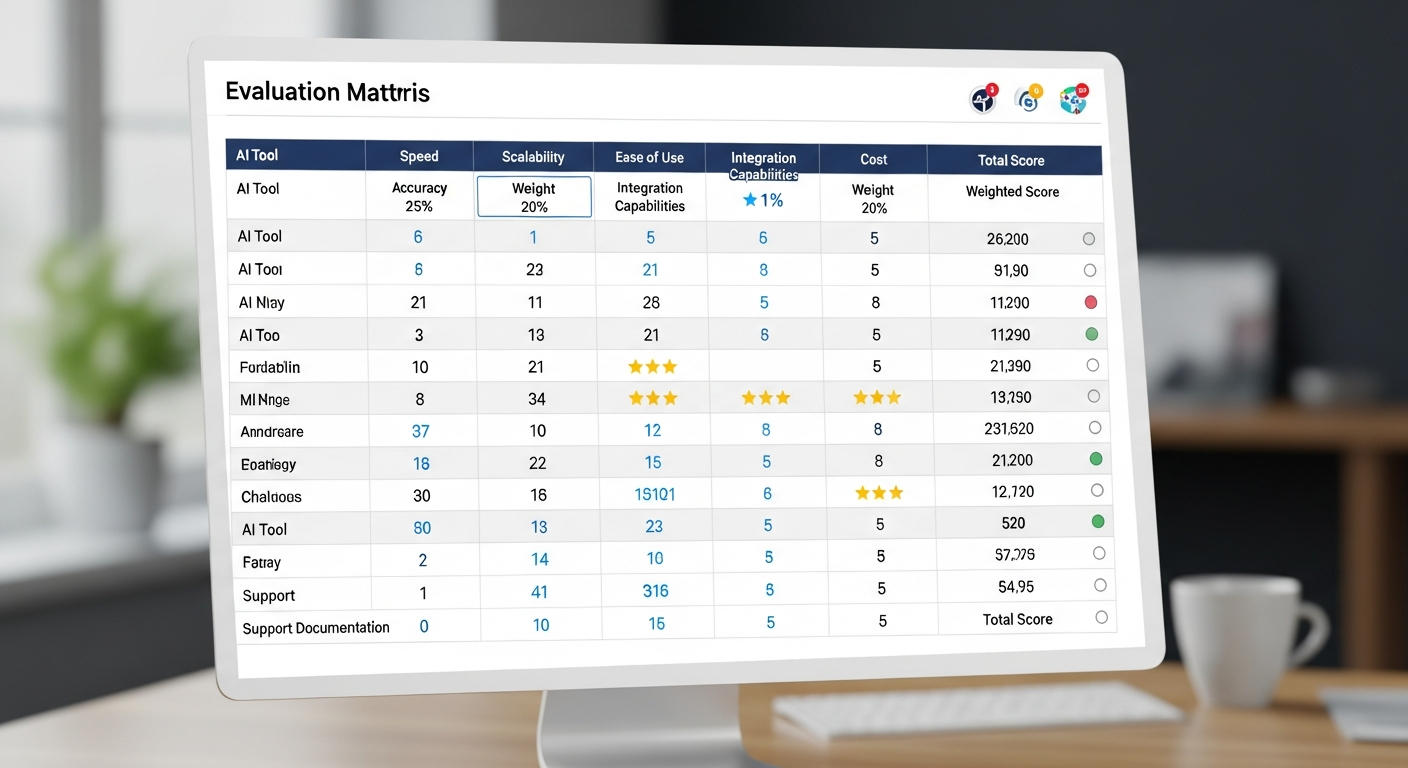Toggle the red status indicator in AI Nlay row
The width and height of the screenshot is (1408, 768).
pyautogui.click(x=1091, y=301)
